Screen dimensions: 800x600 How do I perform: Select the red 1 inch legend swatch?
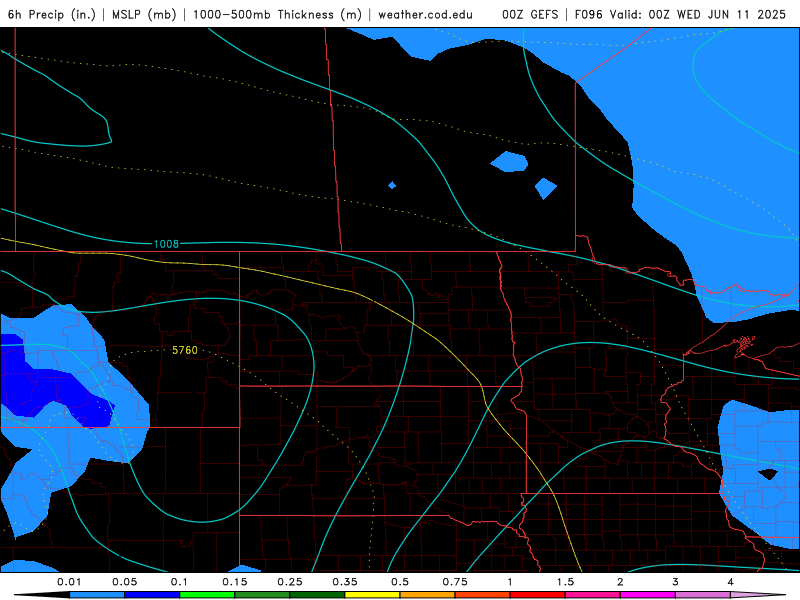(538, 595)
